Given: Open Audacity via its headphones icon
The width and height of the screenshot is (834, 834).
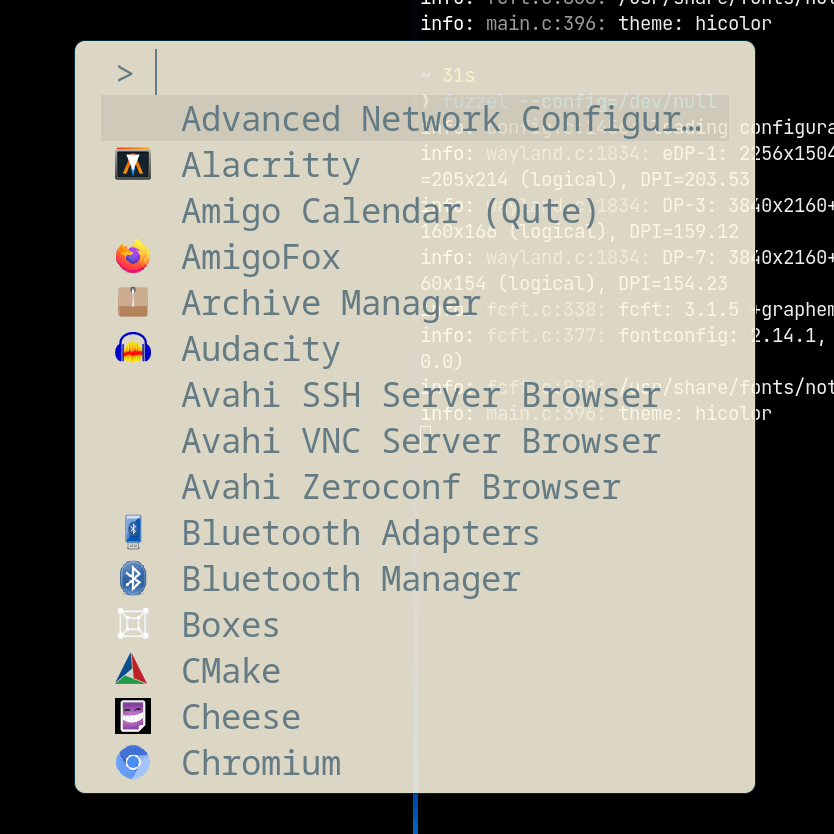Looking at the screenshot, I should click(133, 348).
